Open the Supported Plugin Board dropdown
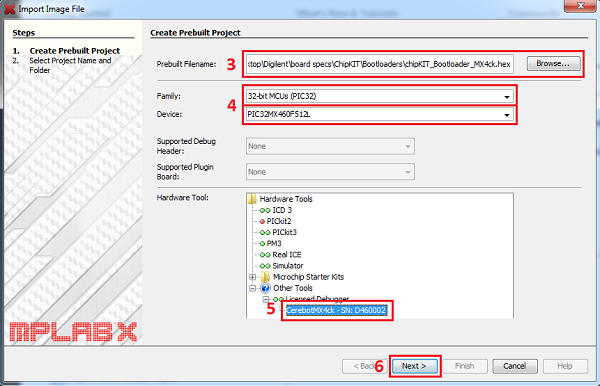 coord(330,172)
